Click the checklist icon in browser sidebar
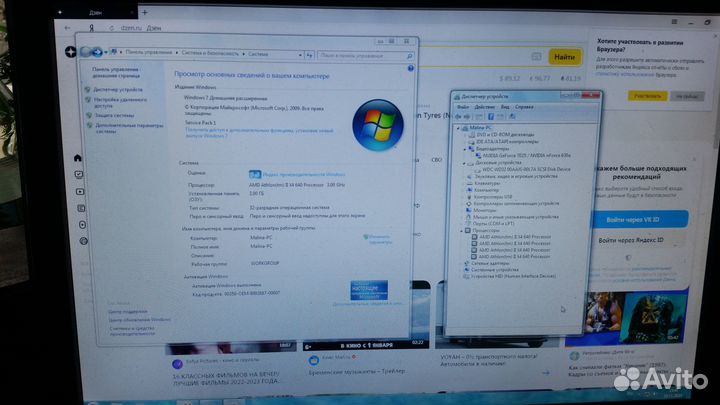 coord(79,174)
